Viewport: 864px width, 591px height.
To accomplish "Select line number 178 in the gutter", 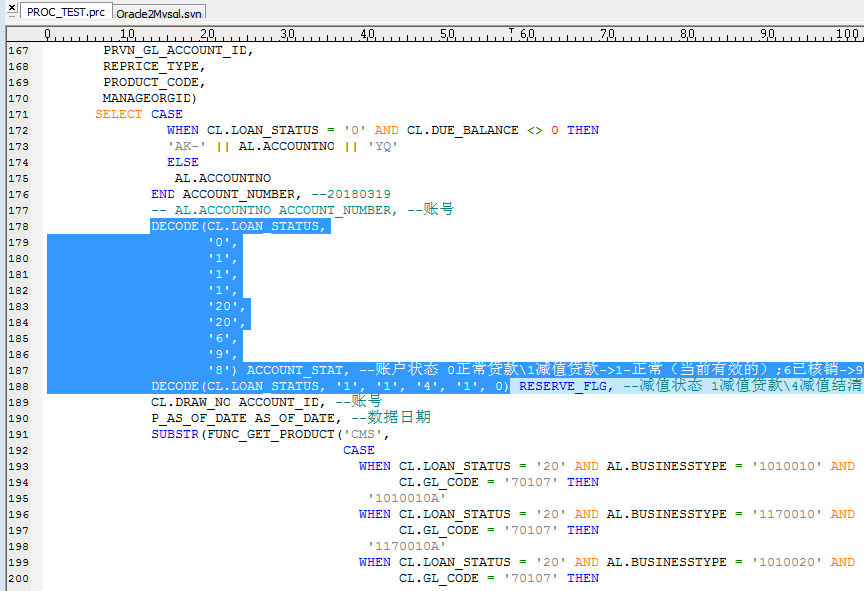I will point(18,226).
